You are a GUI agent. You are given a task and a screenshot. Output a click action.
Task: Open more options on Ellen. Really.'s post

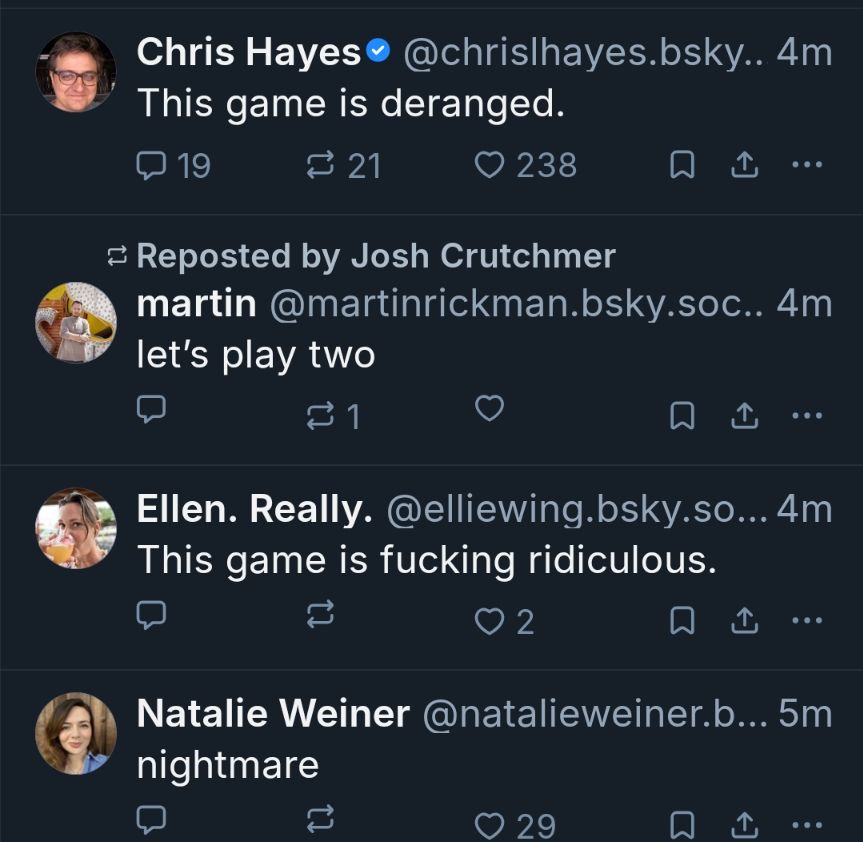806,620
